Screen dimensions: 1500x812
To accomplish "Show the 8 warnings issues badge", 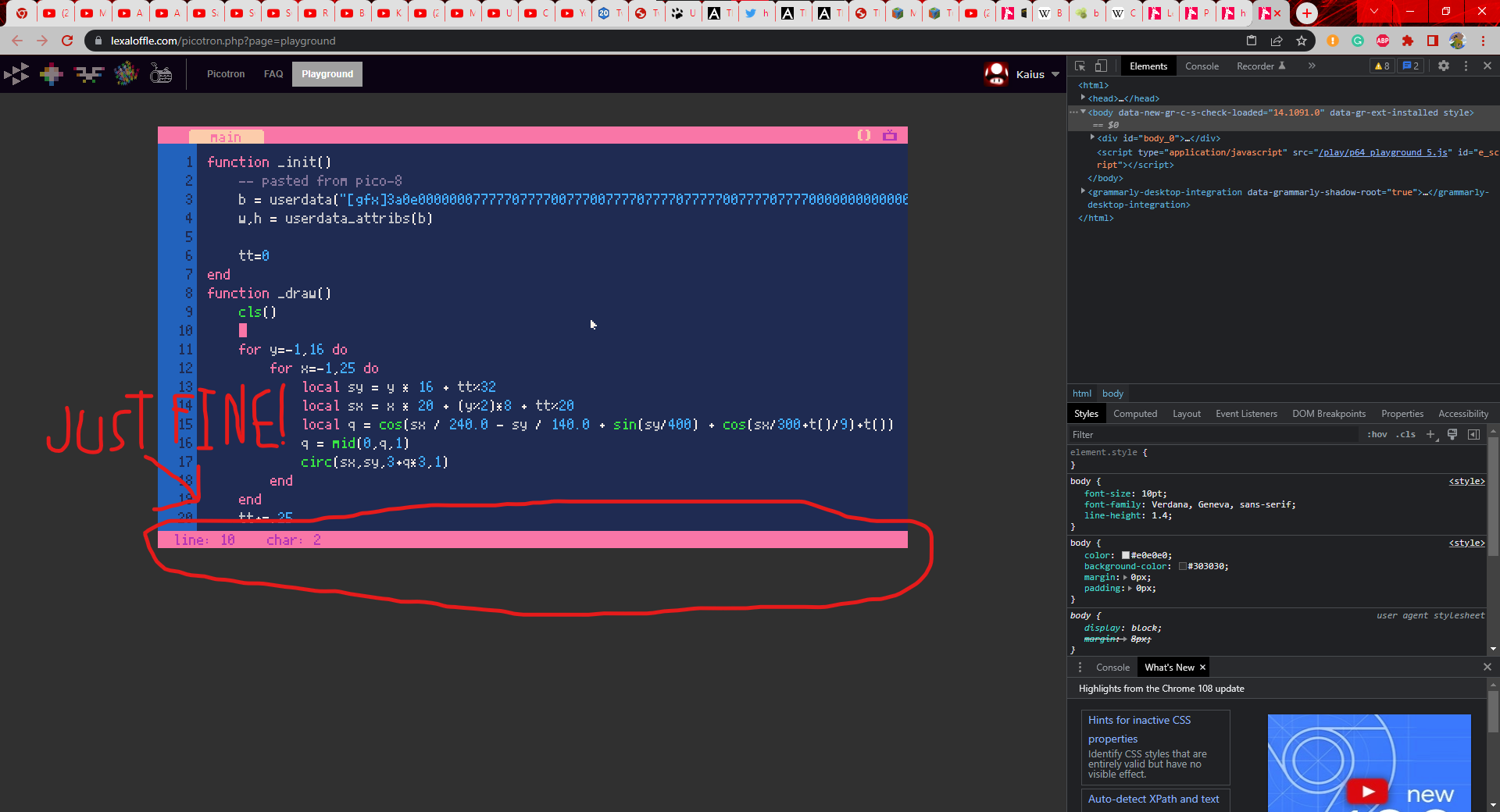I will tap(1382, 66).
